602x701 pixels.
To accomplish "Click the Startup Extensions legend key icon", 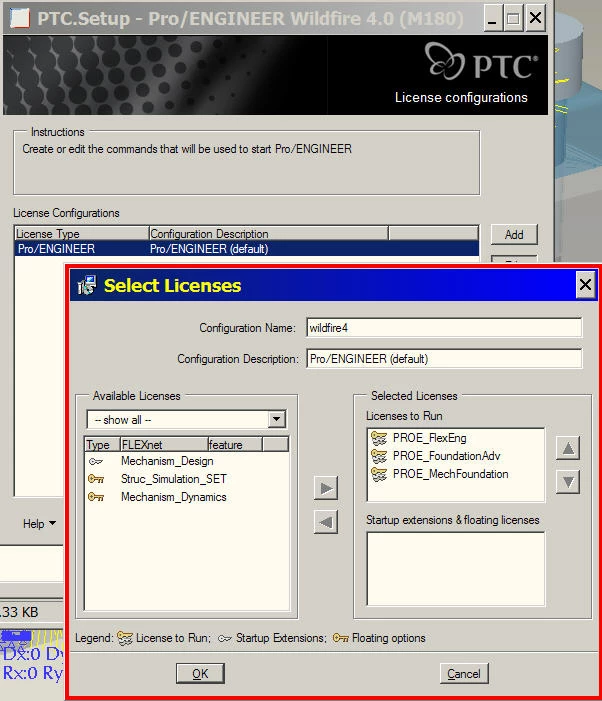I will [224, 638].
